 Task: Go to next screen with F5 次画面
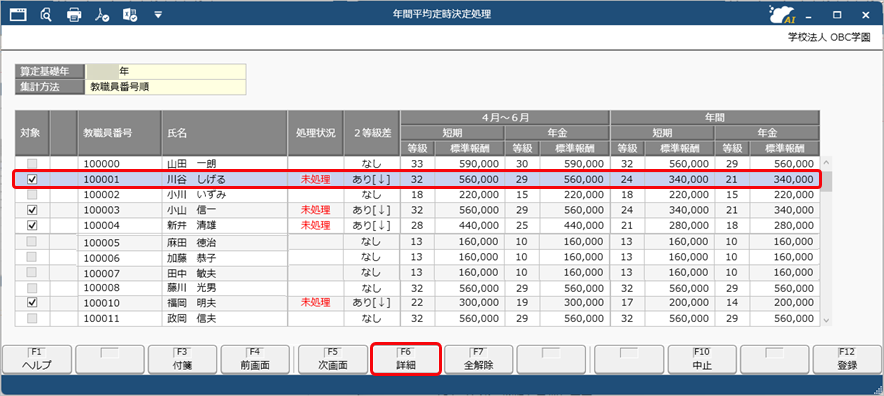(333, 359)
